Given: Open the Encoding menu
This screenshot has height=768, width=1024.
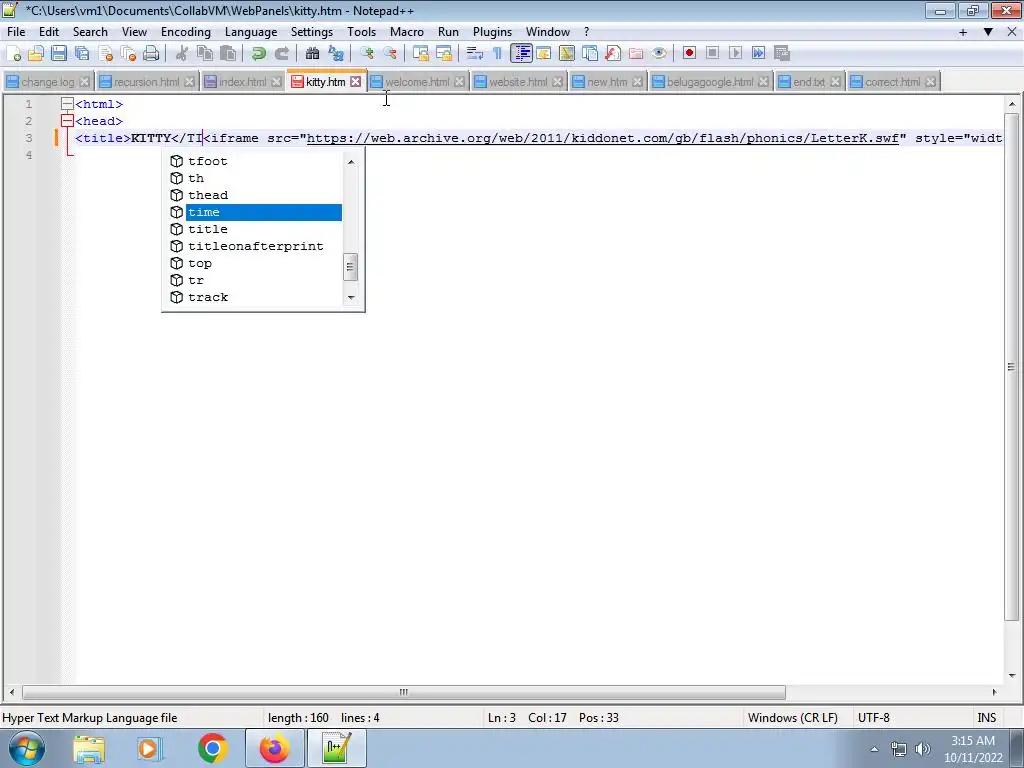Looking at the screenshot, I should (x=186, y=32).
